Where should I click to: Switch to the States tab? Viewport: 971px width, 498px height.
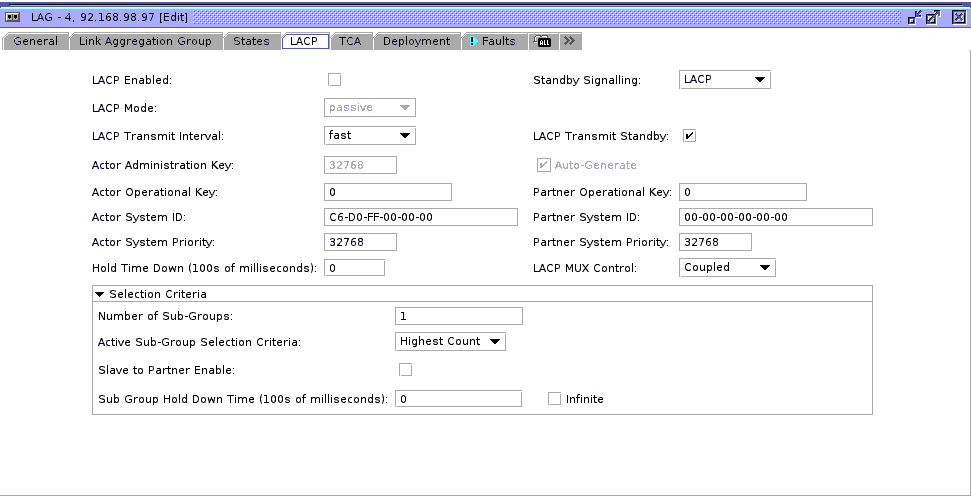tap(251, 41)
